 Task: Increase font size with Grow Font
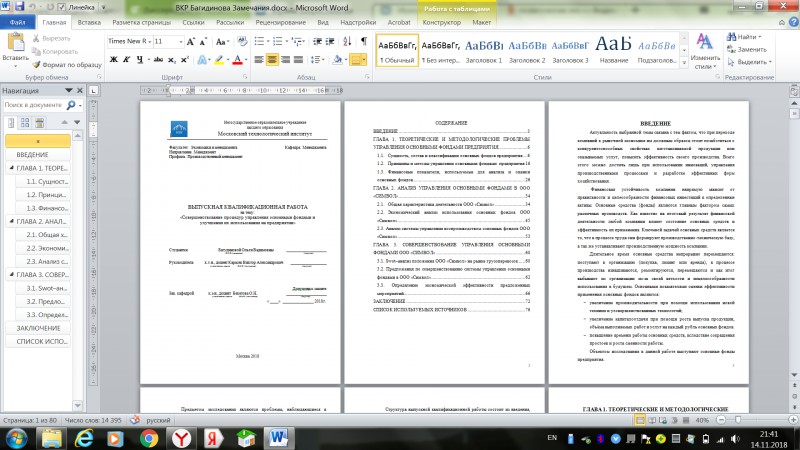point(190,42)
